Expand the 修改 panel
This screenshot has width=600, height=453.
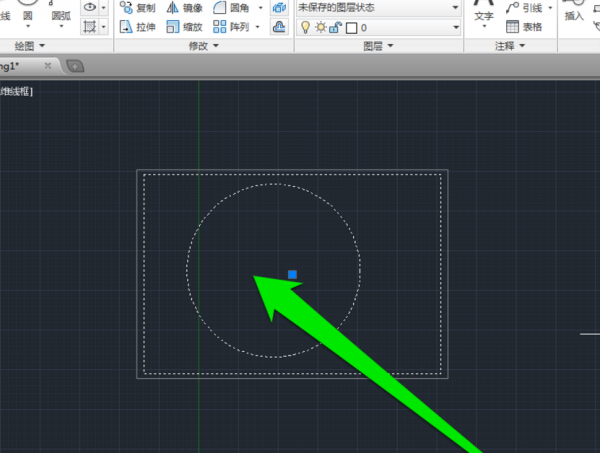[x=204, y=46]
